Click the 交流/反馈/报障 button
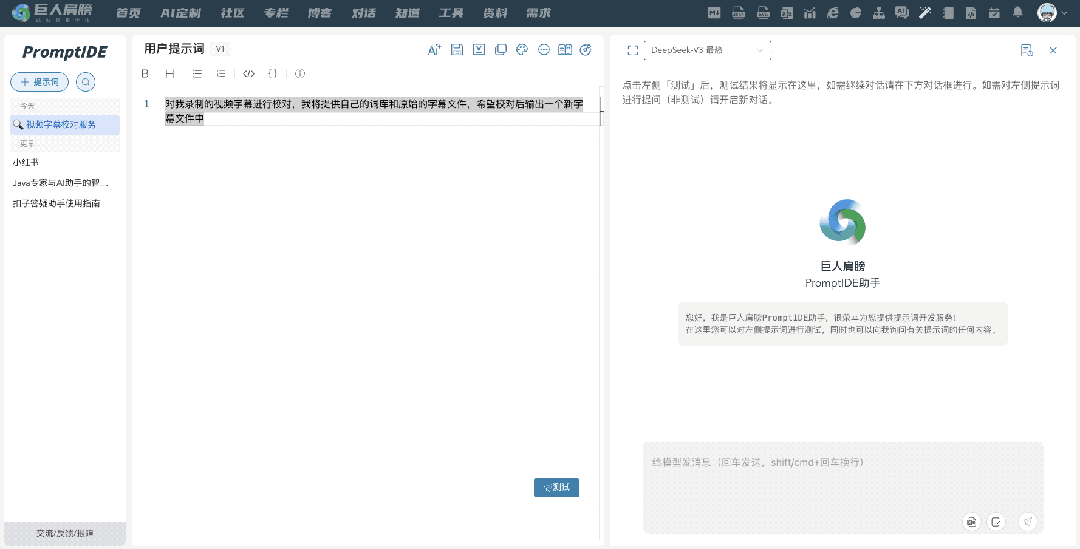This screenshot has width=1080, height=549. [65, 533]
